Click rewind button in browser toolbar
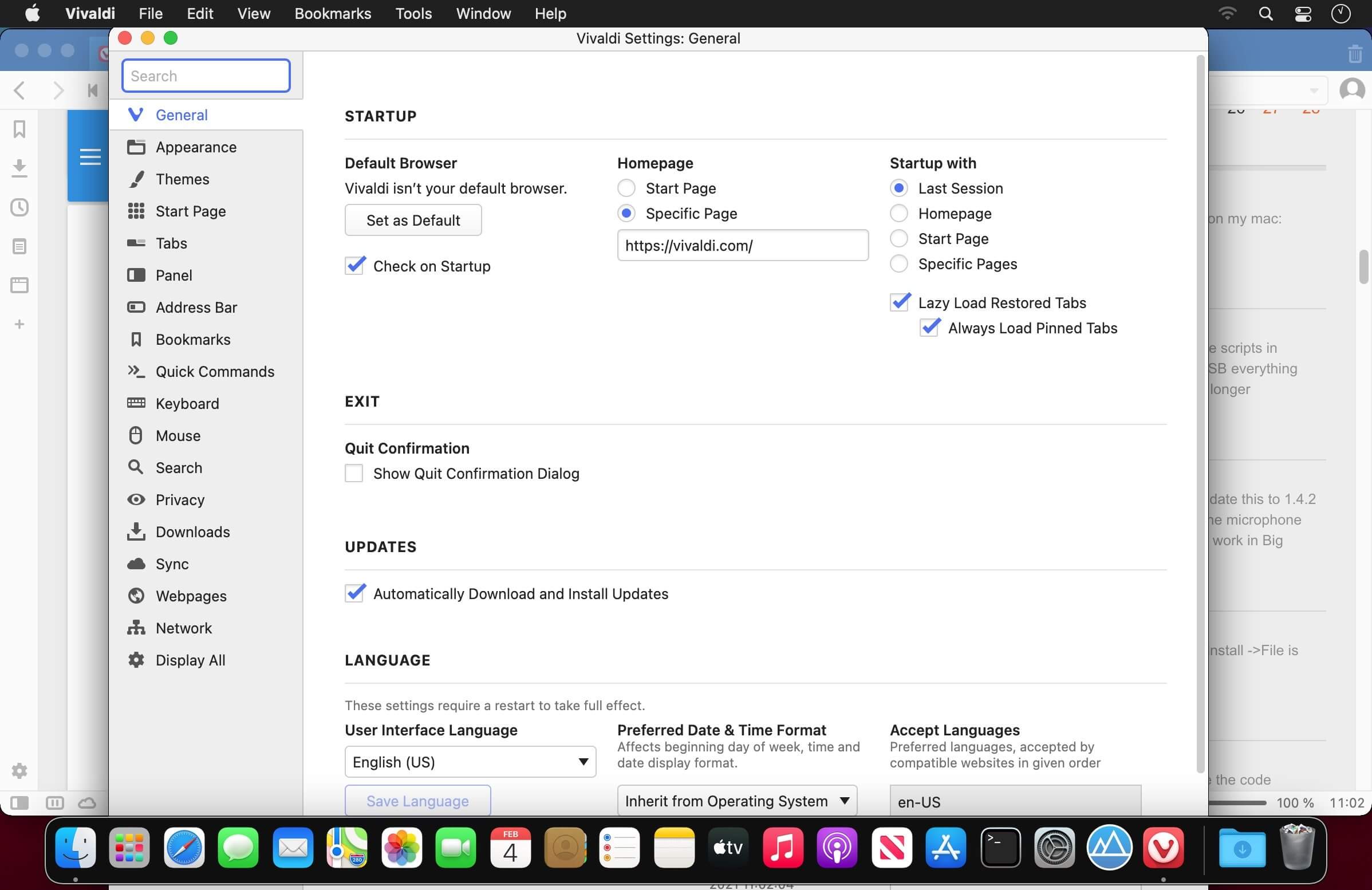This screenshot has height=890, width=1372. (x=92, y=90)
